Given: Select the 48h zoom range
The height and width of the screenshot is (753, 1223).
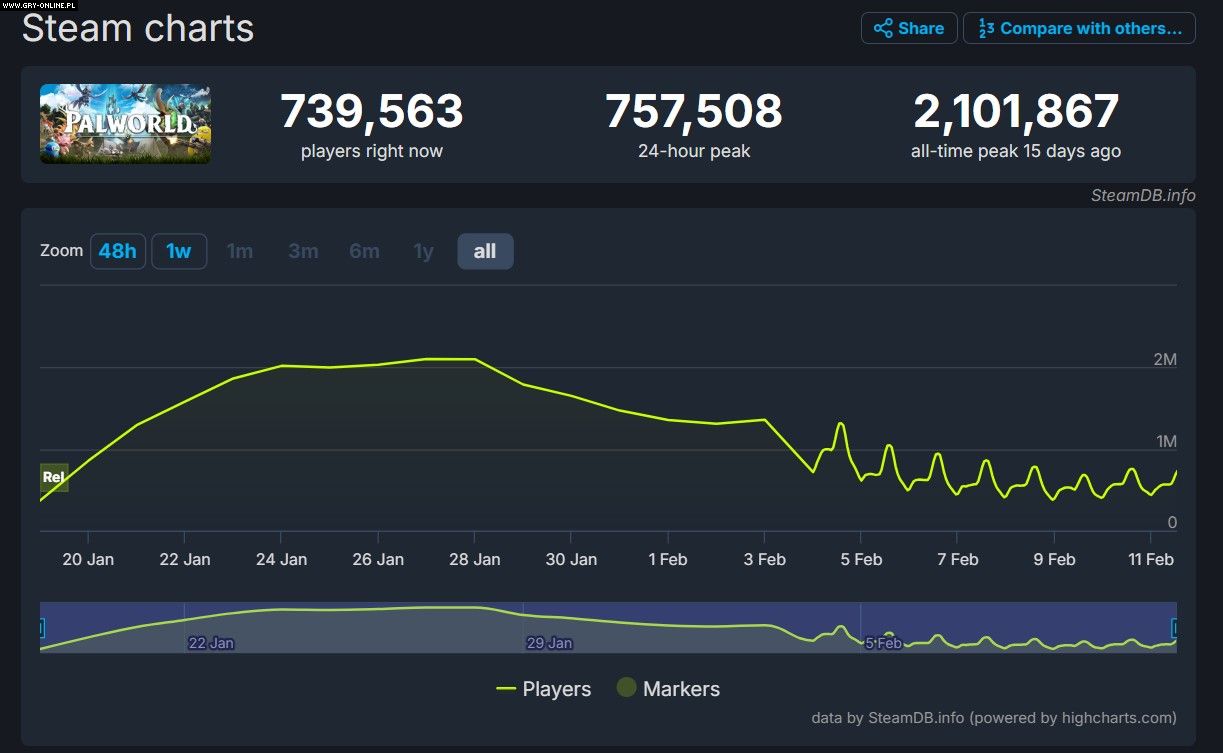Looking at the screenshot, I should click(x=117, y=251).
